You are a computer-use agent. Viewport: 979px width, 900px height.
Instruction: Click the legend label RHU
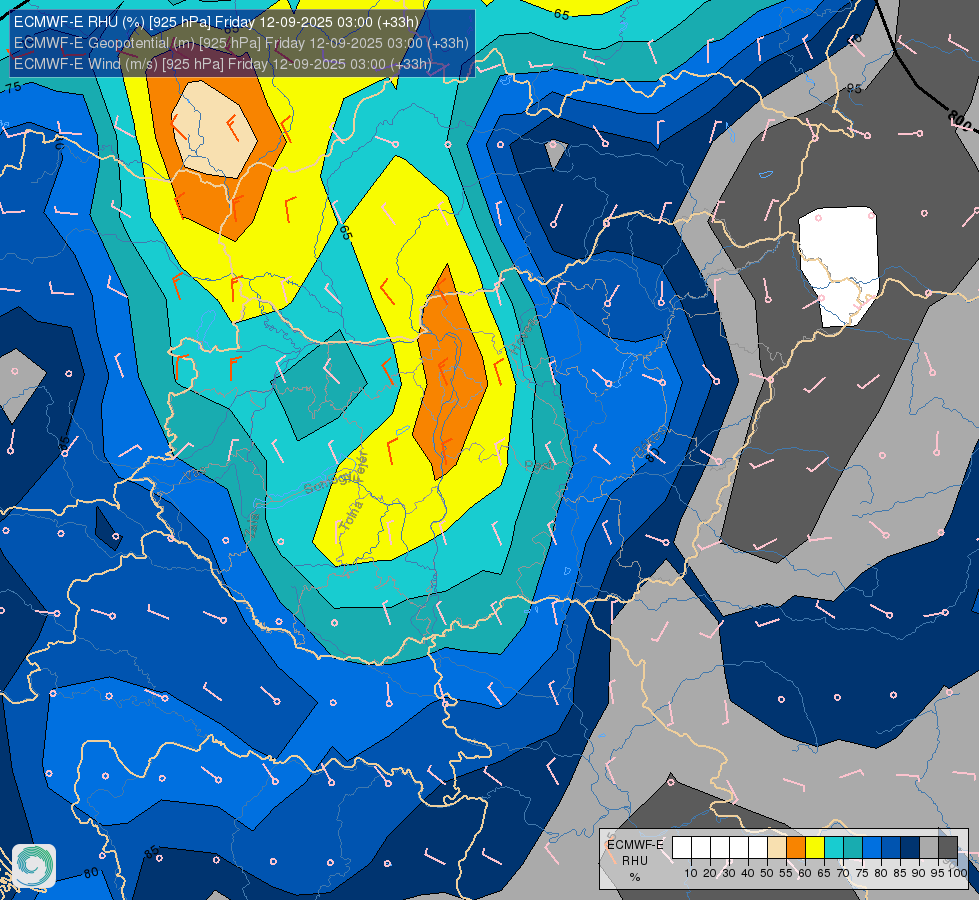(x=635, y=861)
